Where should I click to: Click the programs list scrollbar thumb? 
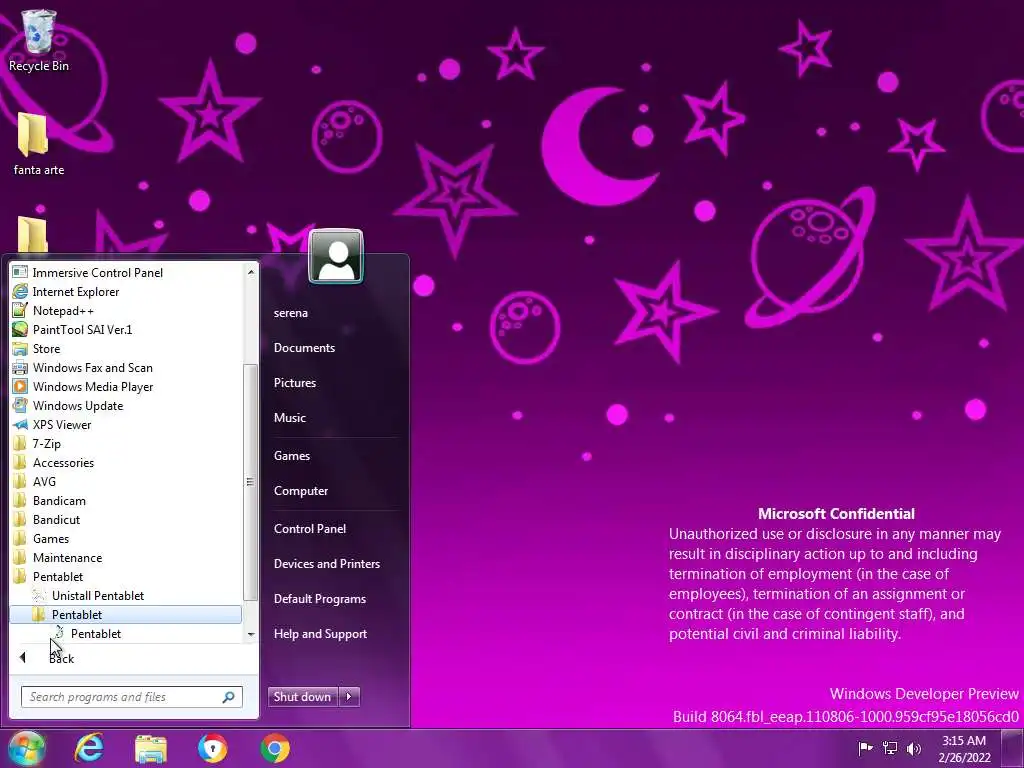(250, 482)
